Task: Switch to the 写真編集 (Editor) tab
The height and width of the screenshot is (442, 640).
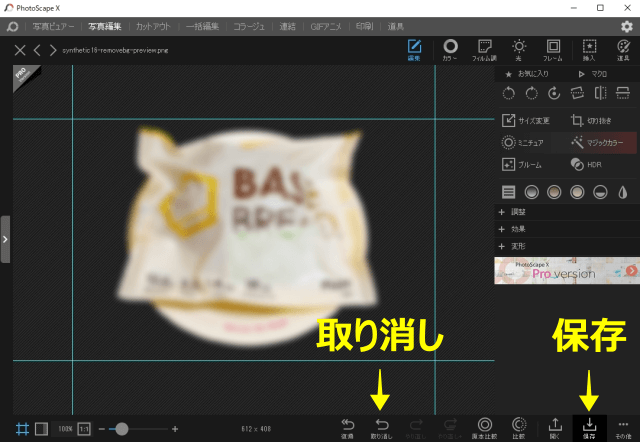Action: [x=105, y=27]
